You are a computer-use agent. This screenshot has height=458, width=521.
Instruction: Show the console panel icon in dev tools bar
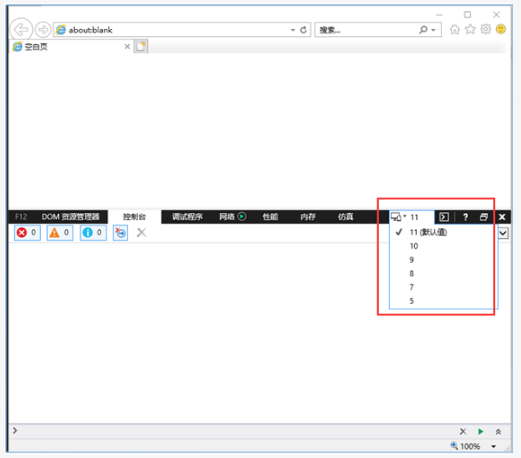pyautogui.click(x=444, y=217)
